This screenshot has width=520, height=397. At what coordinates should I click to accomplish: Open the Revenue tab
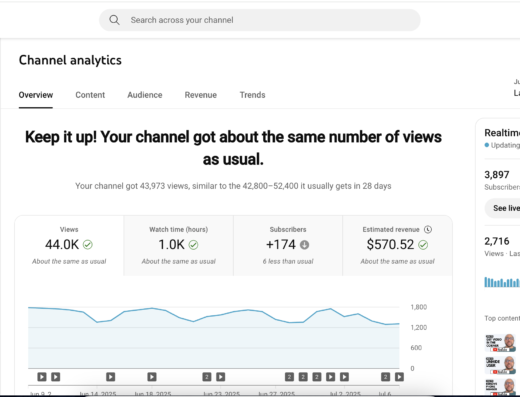[201, 95]
